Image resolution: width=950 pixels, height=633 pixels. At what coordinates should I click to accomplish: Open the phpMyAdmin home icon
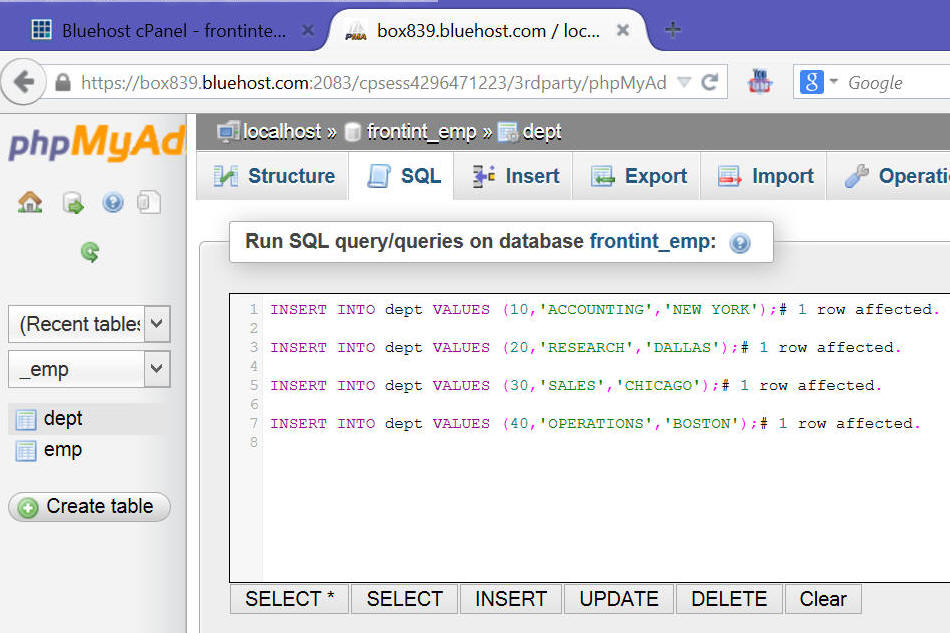pos(30,202)
